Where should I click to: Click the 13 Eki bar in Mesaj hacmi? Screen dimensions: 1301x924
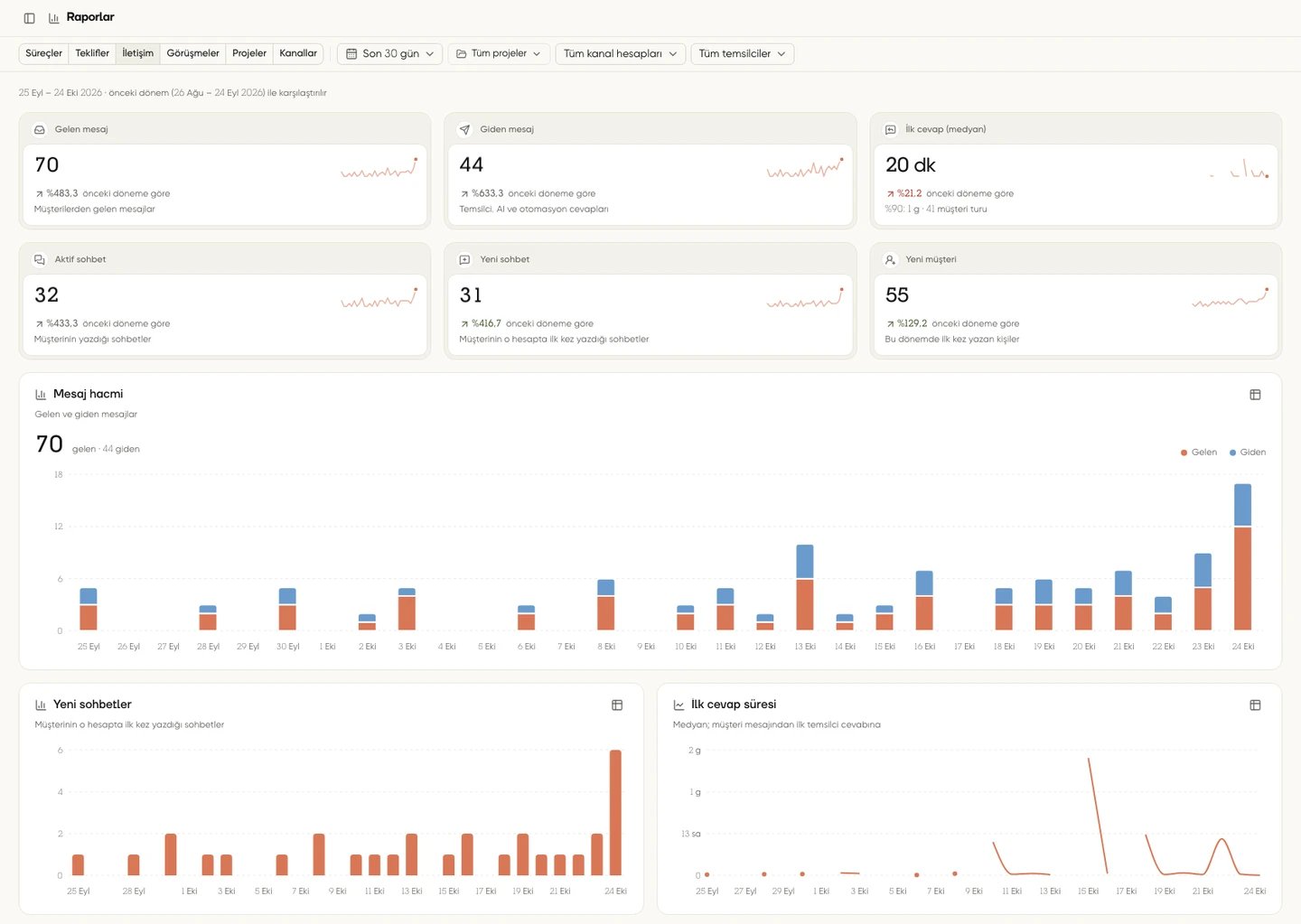805,587
